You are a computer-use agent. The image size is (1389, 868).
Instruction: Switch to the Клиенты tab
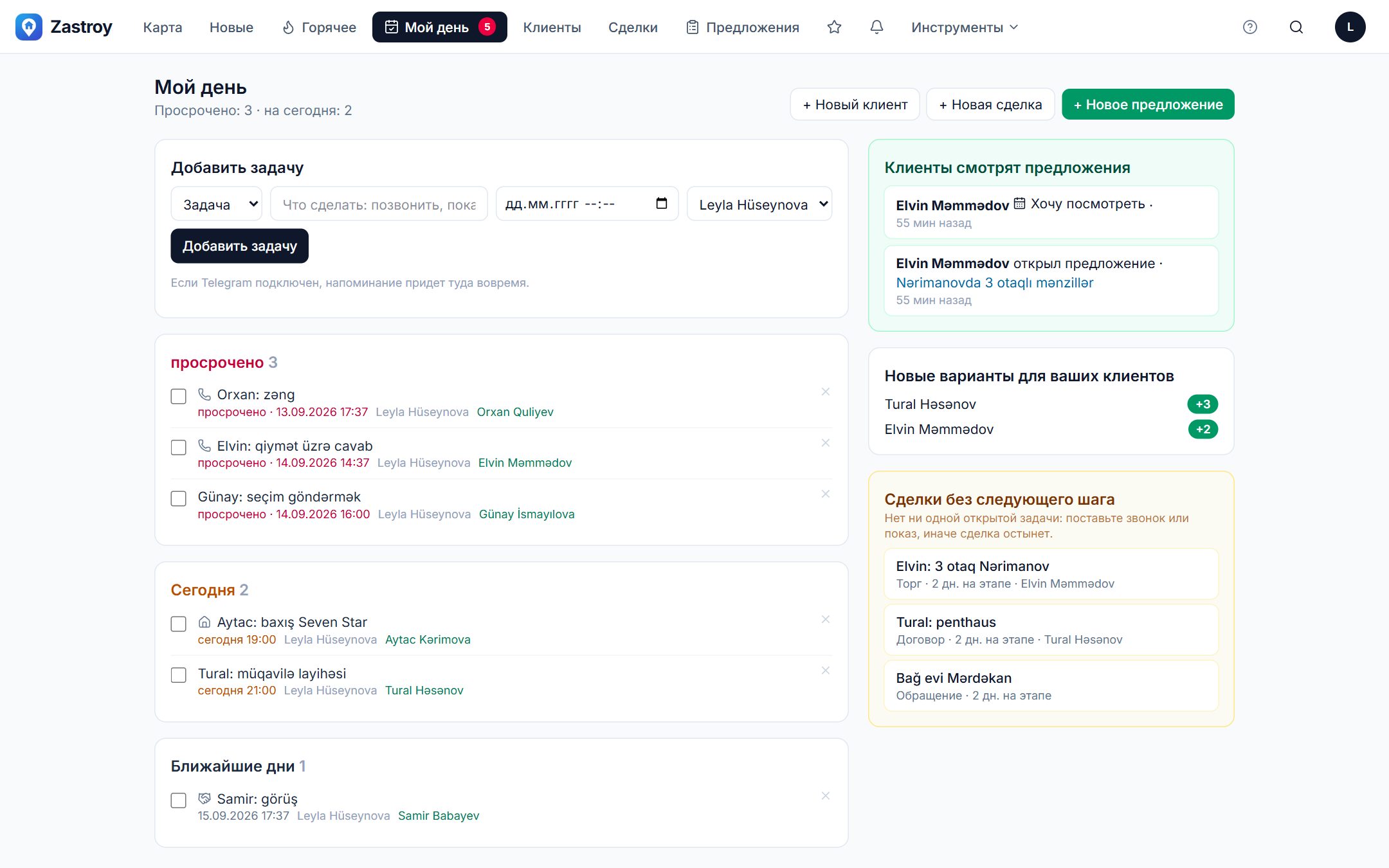[x=552, y=27]
